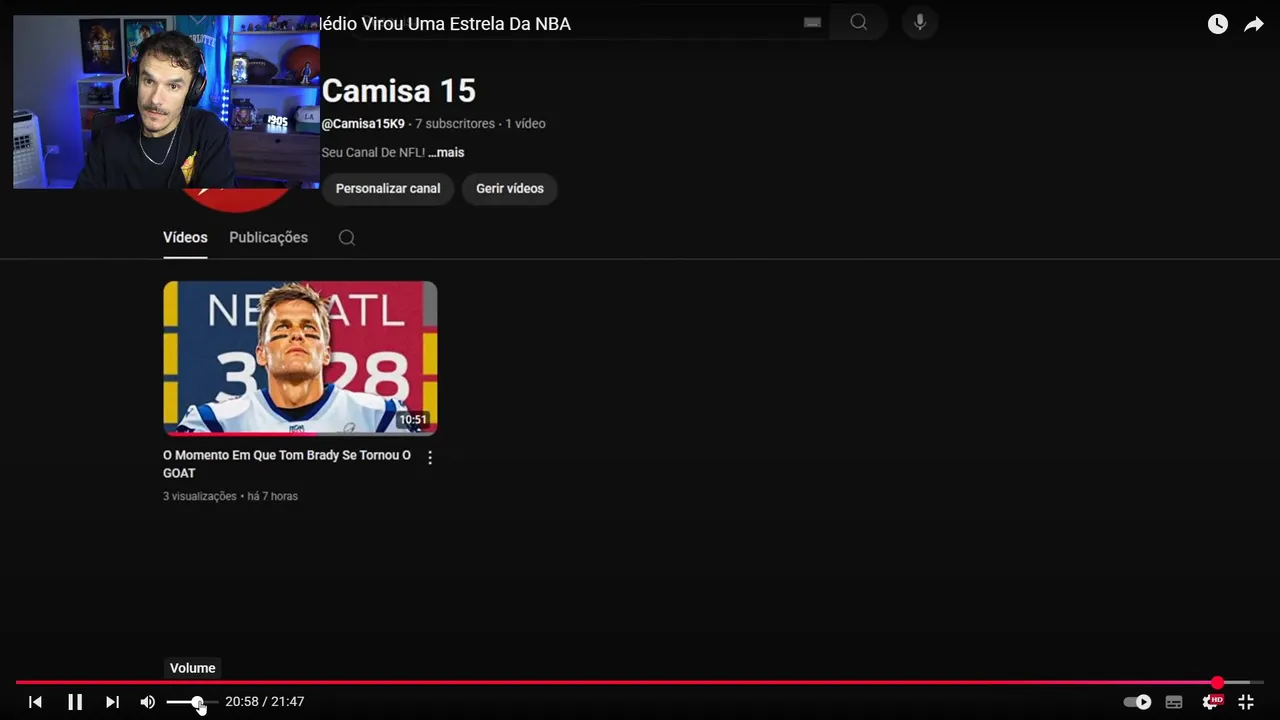Viewport: 1280px width, 720px height.
Task: Pause the video playback
Action: [x=75, y=702]
